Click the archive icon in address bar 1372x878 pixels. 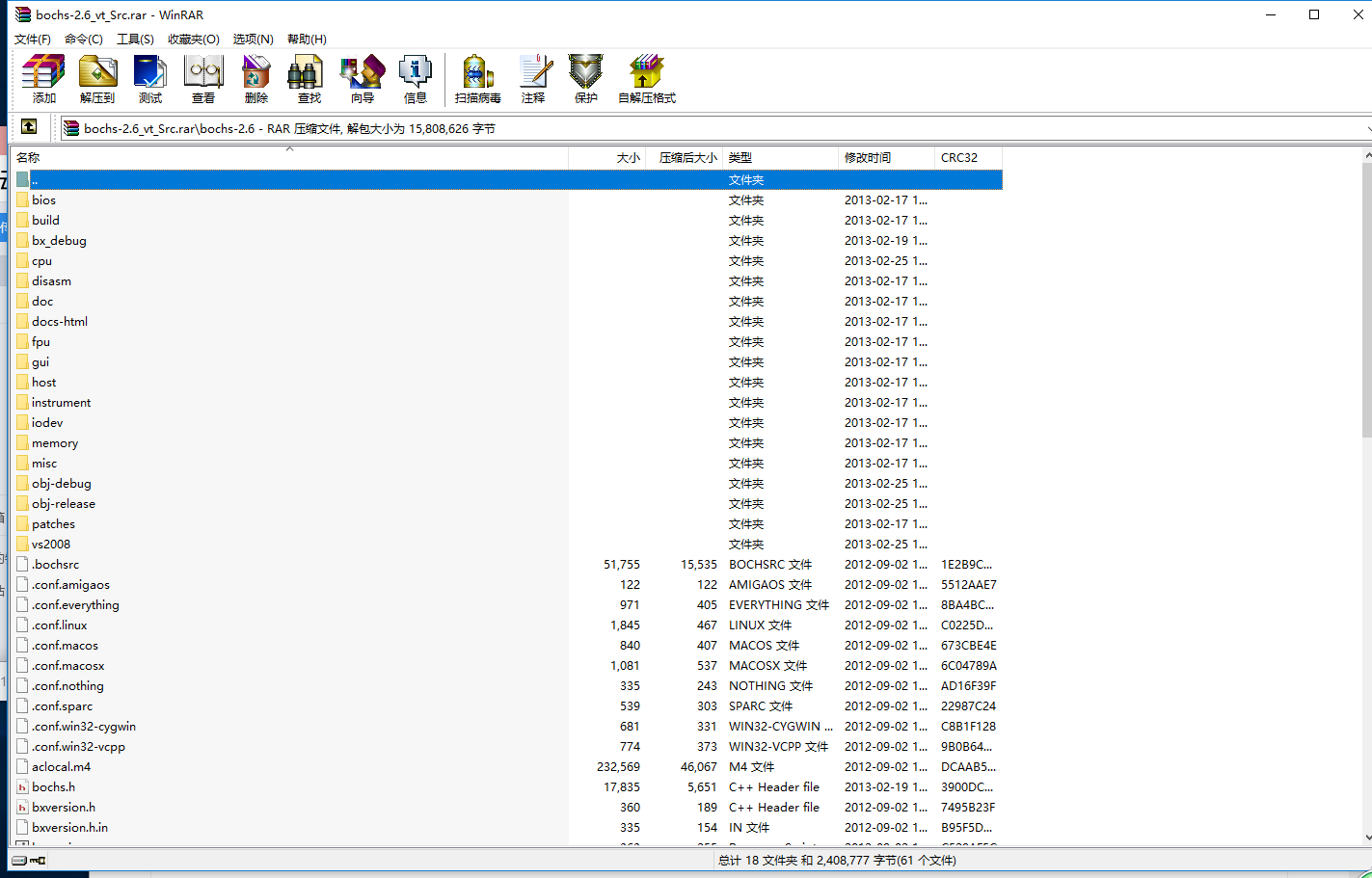click(71, 128)
